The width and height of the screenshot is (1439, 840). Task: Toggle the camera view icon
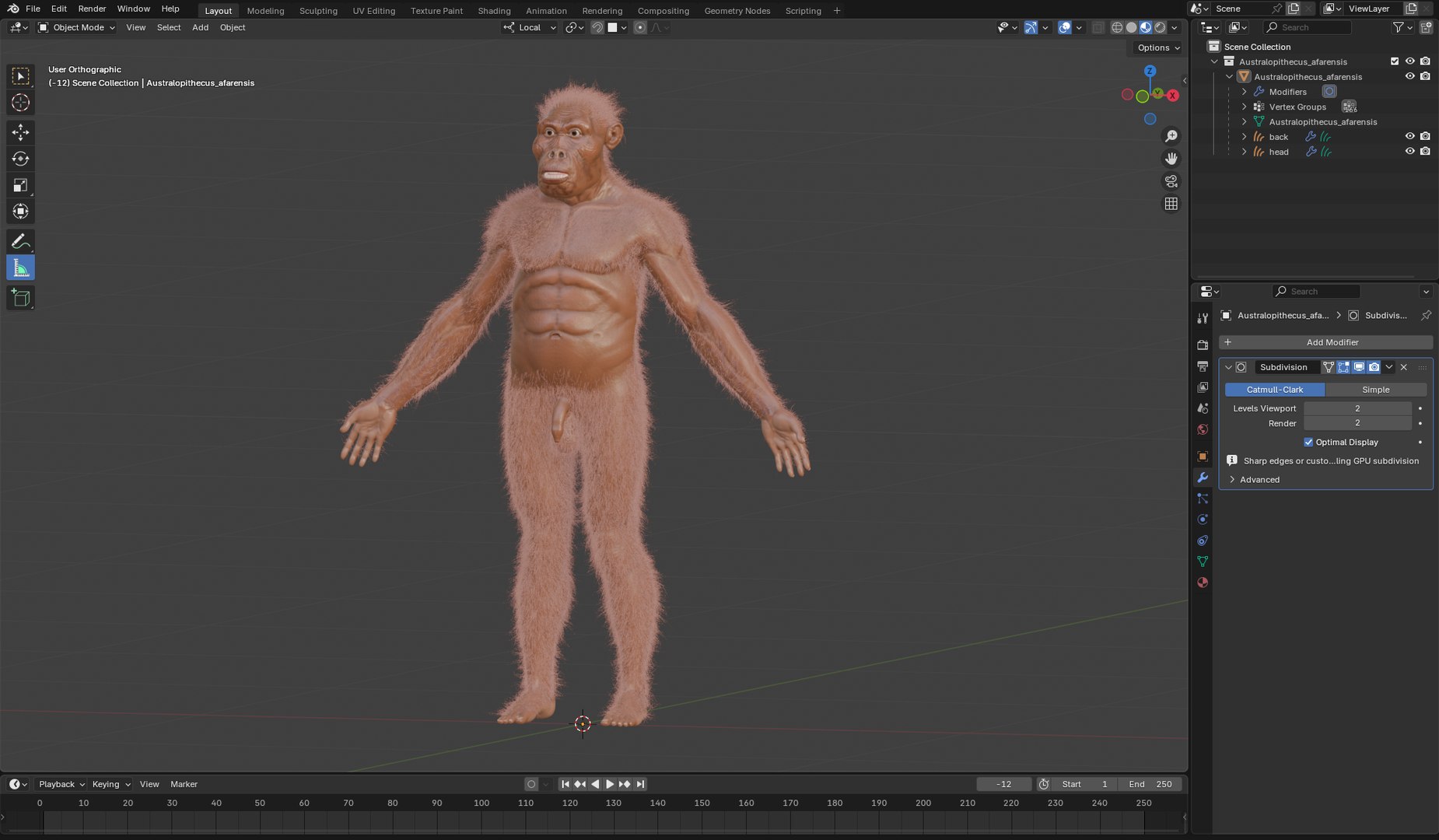coord(1171,181)
